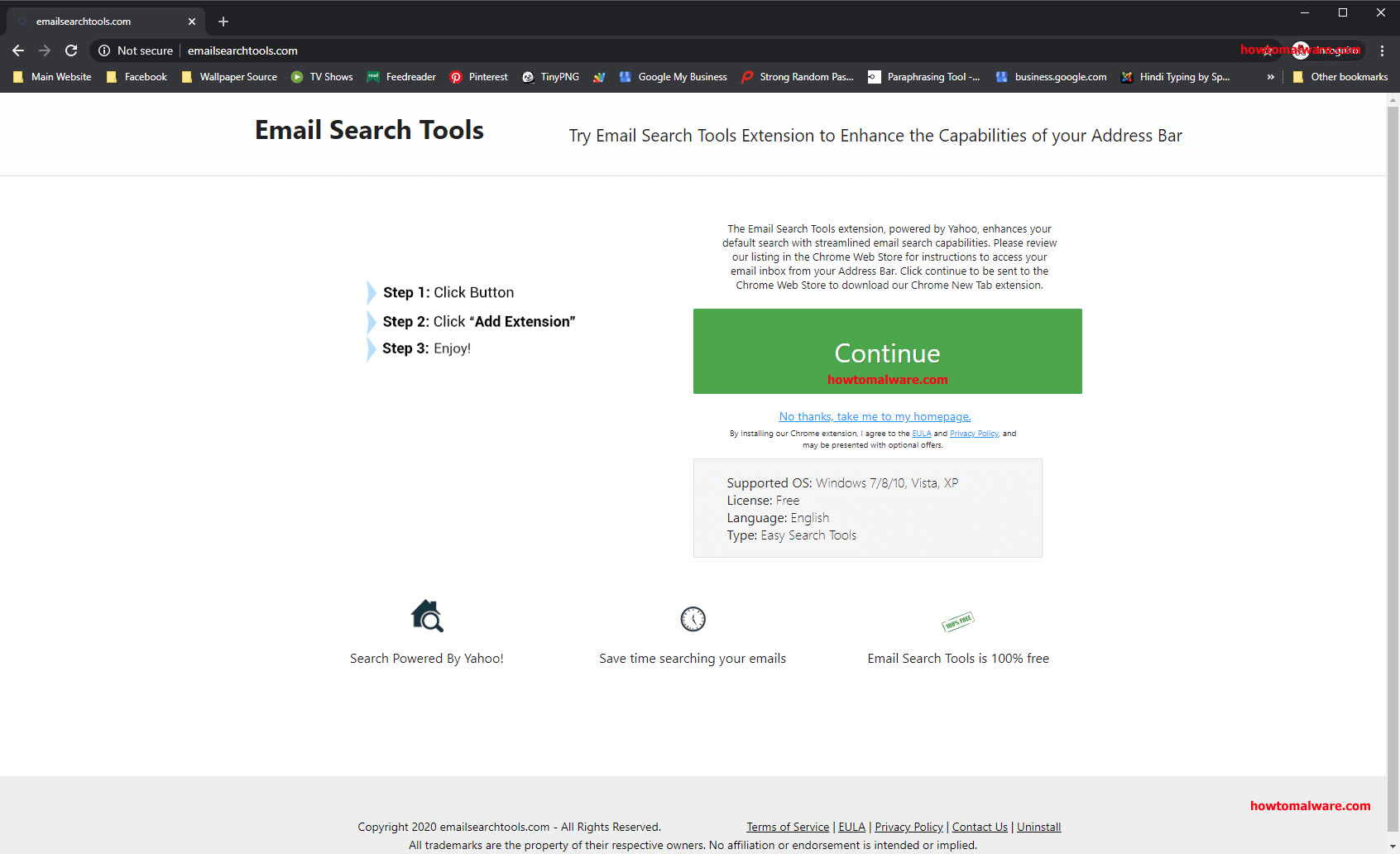
Task: Open the Contact Us footer link
Action: 980,827
